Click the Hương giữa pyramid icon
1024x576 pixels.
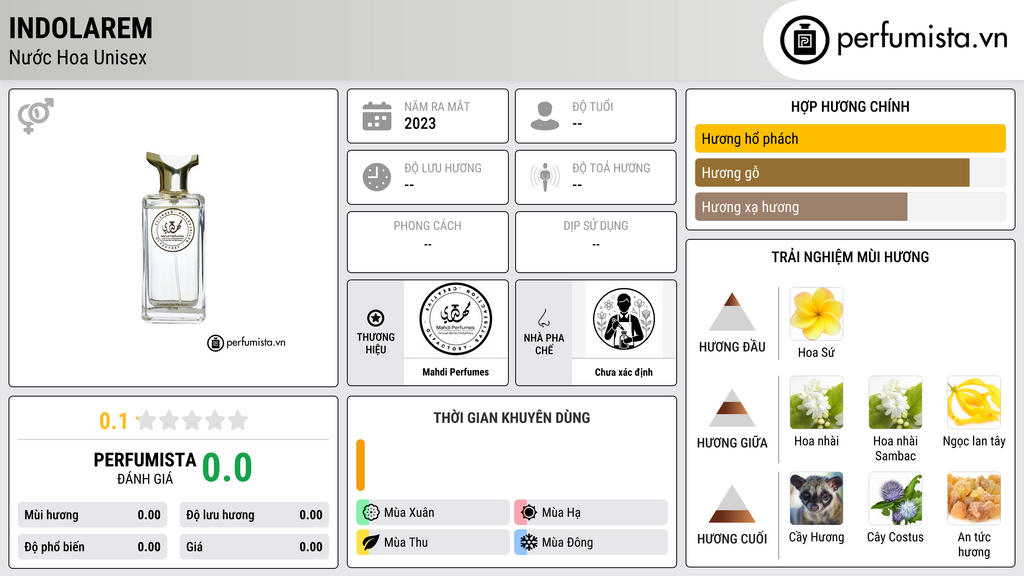[732, 408]
